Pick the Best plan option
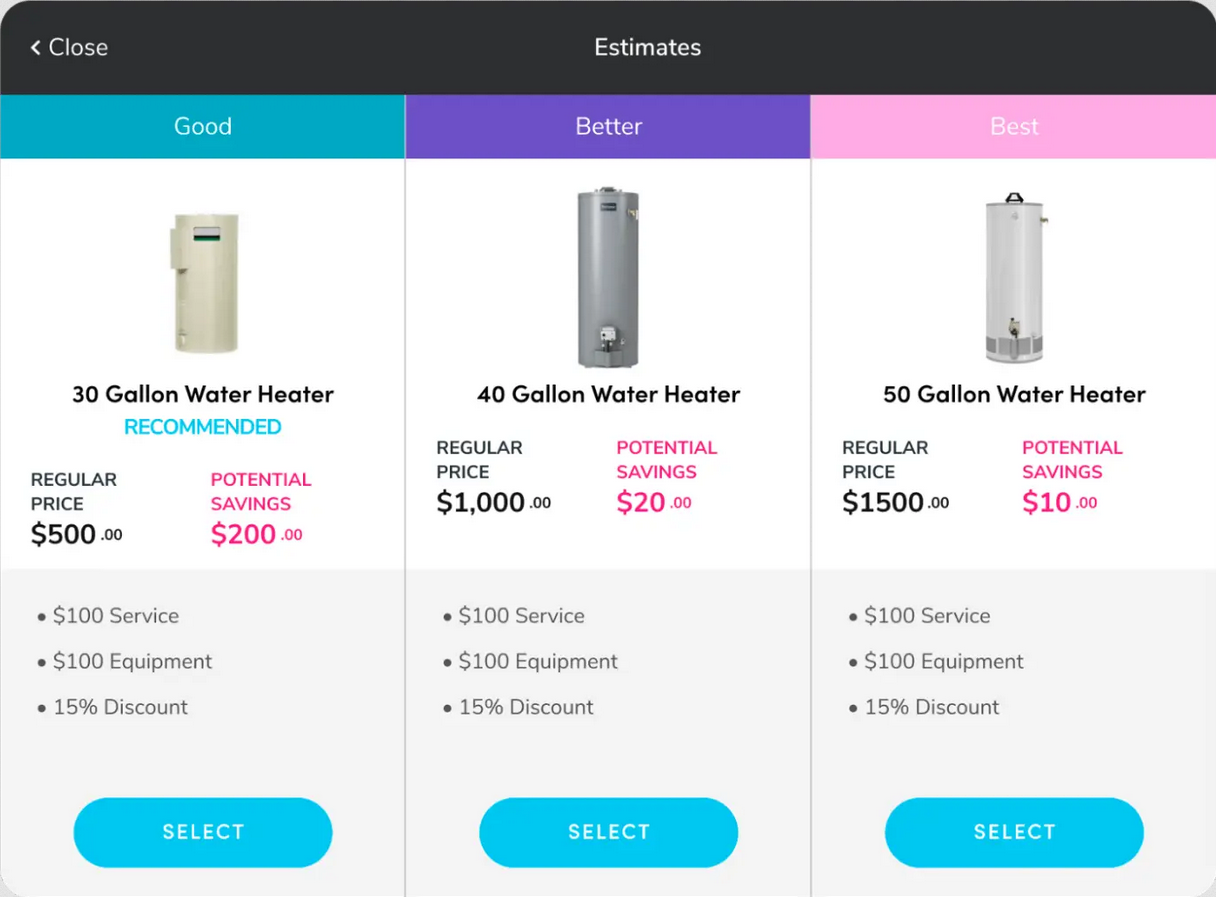 click(1014, 831)
